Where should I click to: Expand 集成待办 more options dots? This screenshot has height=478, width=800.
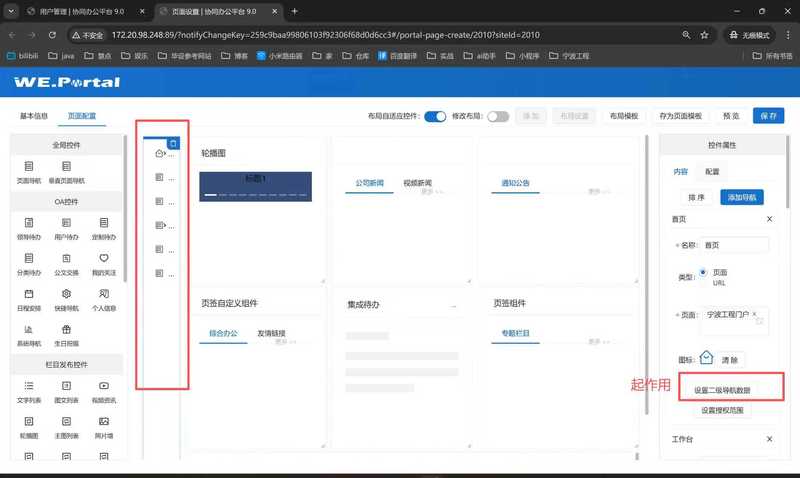click(x=454, y=306)
